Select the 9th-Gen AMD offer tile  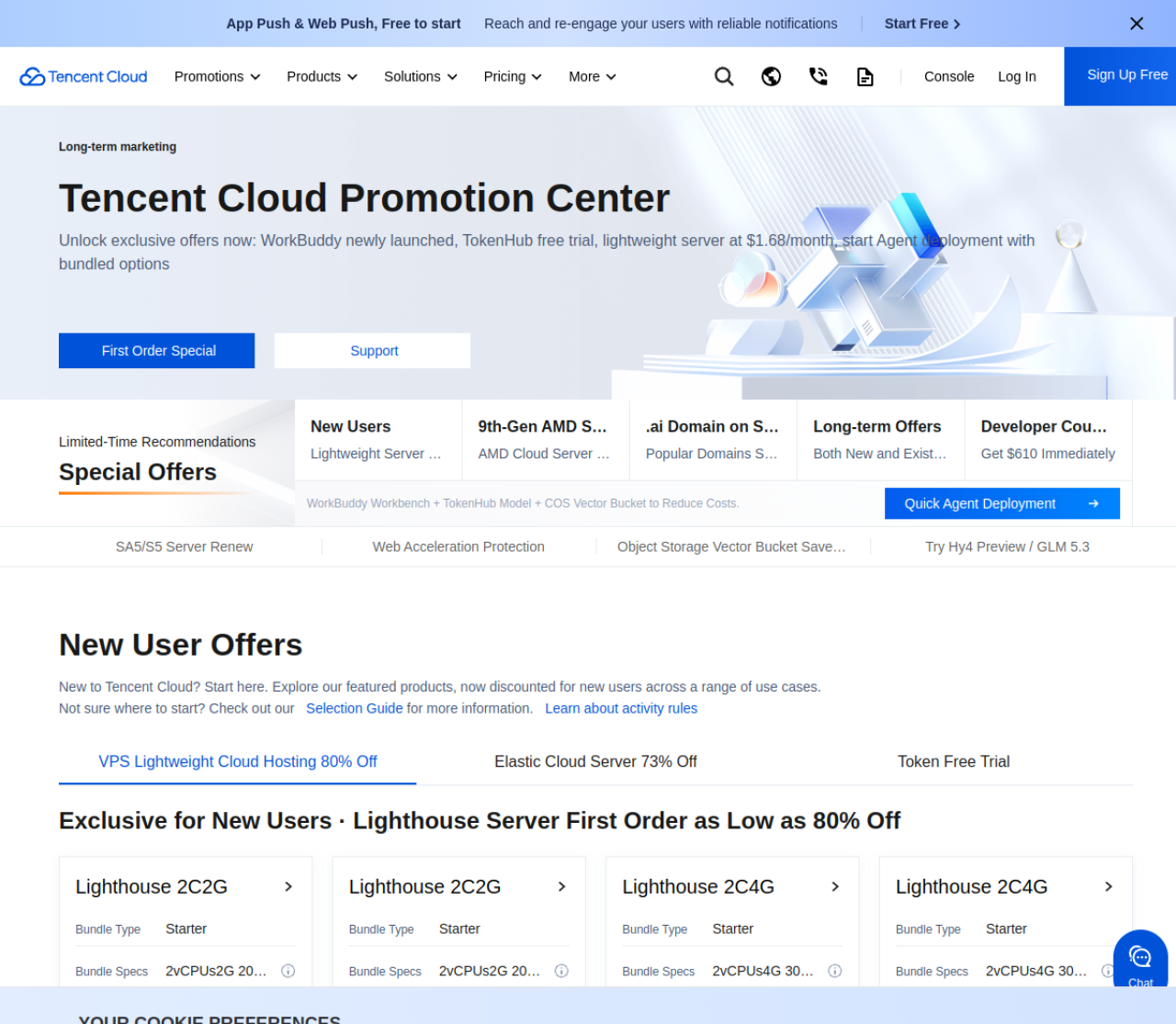(x=546, y=440)
